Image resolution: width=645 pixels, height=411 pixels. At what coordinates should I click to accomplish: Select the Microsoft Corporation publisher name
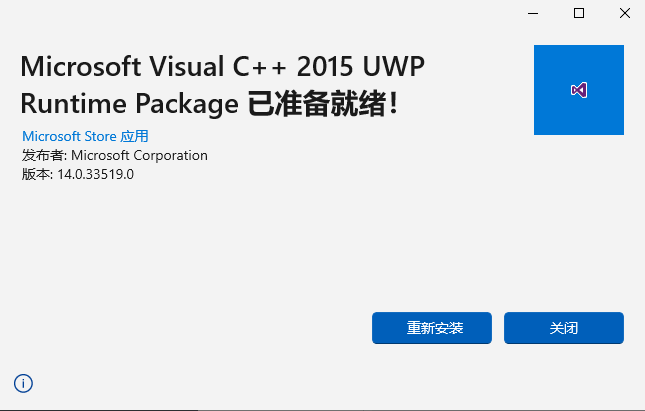pos(139,155)
